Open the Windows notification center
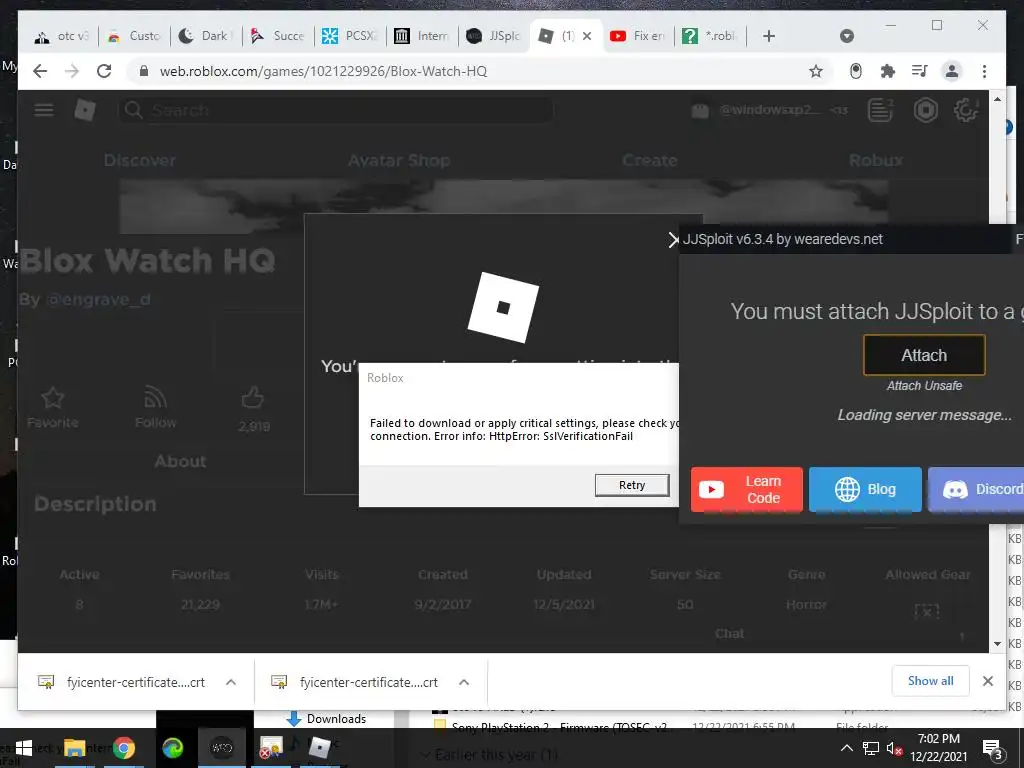 (993, 749)
